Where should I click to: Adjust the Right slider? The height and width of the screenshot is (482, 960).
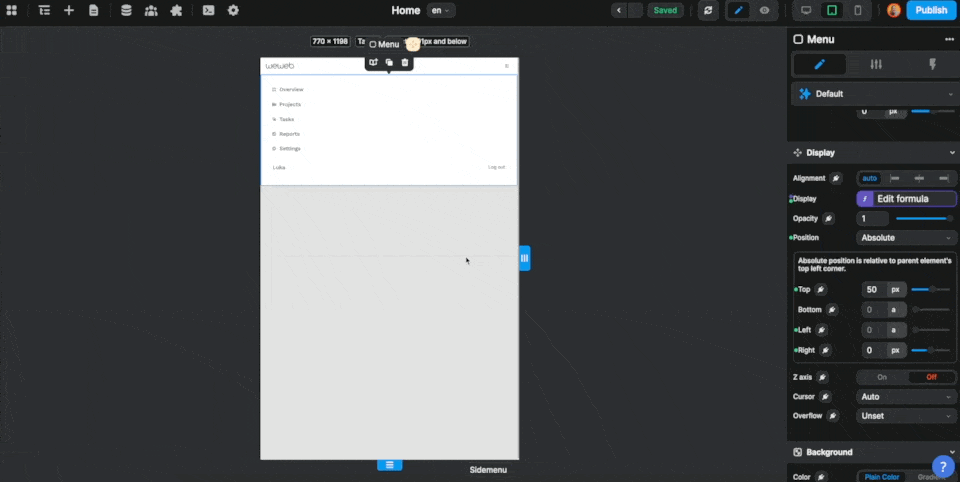tap(931, 350)
